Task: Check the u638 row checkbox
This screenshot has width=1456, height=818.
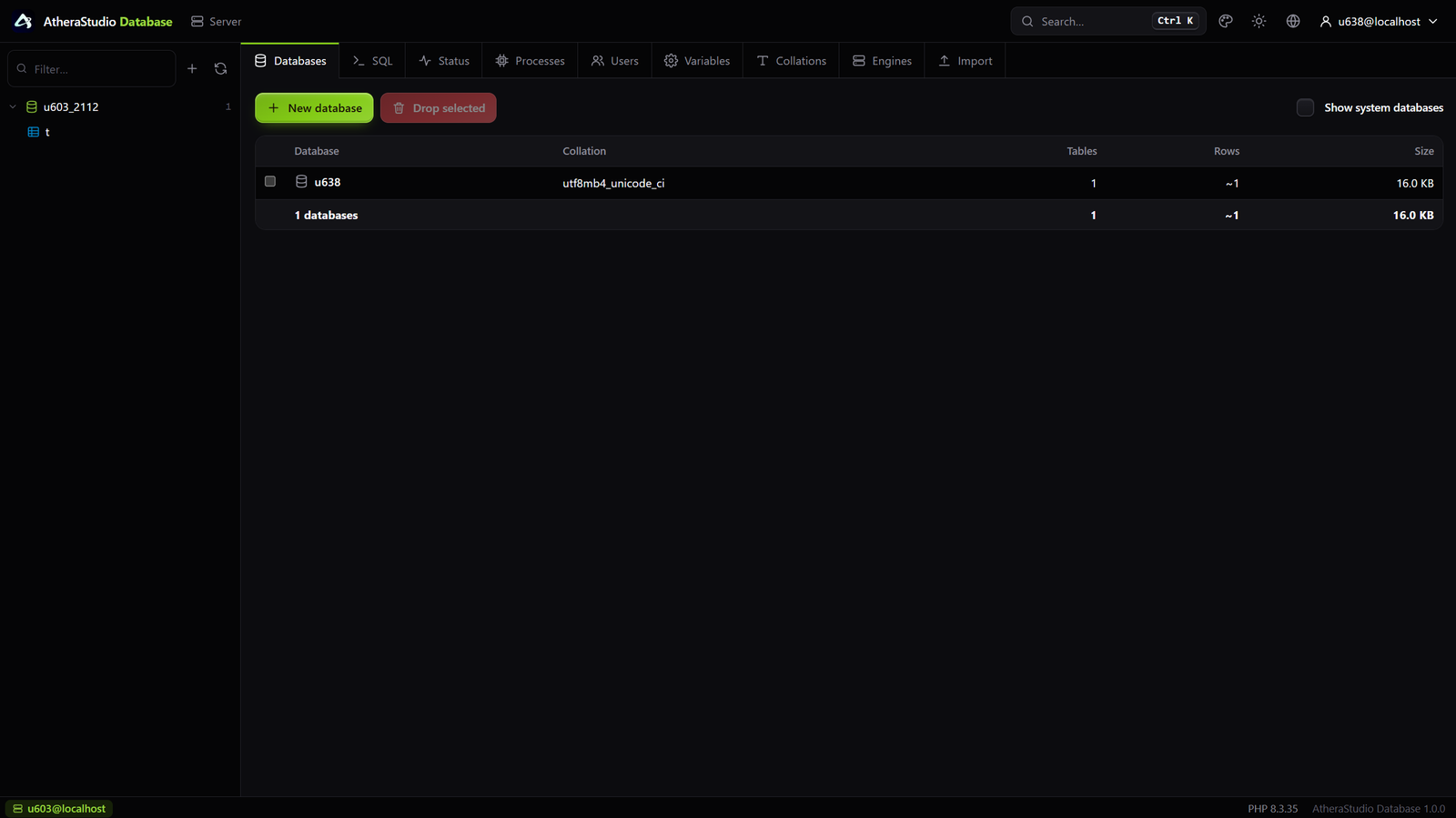Action: click(270, 181)
